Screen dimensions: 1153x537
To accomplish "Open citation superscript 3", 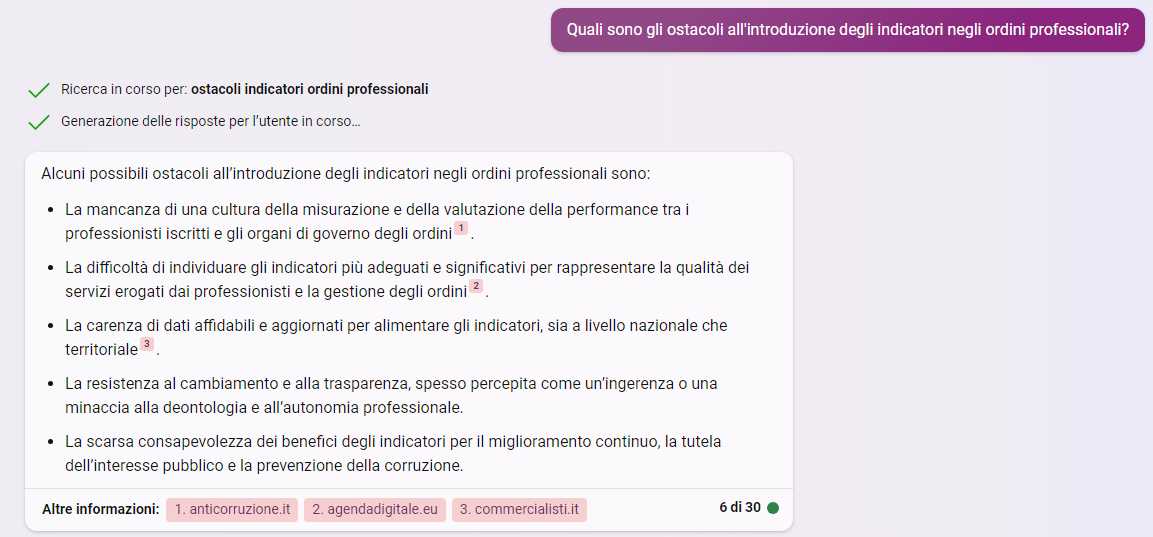I will tap(147, 345).
